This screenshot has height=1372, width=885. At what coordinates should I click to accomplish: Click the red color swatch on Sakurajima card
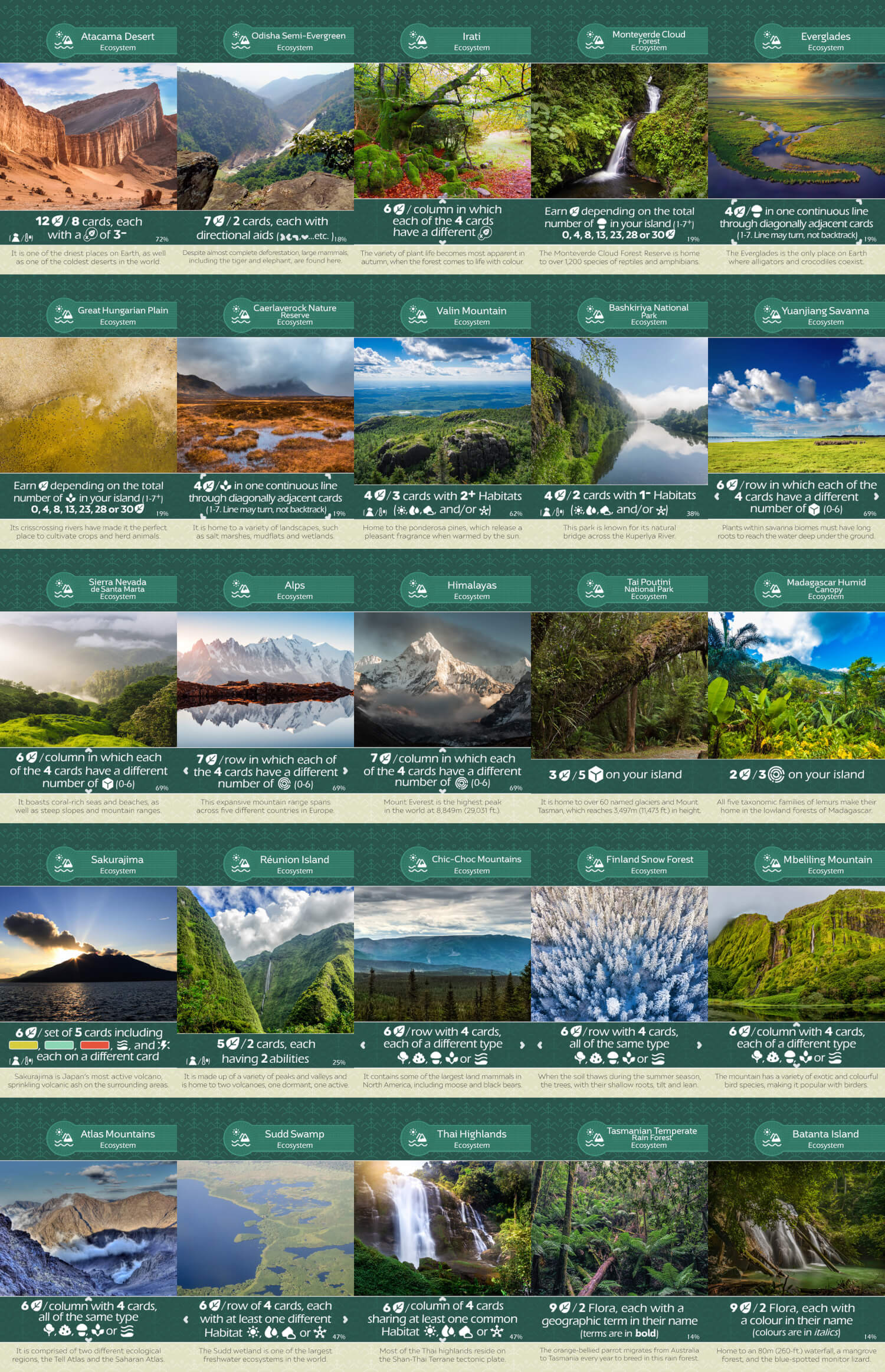pos(94,1046)
